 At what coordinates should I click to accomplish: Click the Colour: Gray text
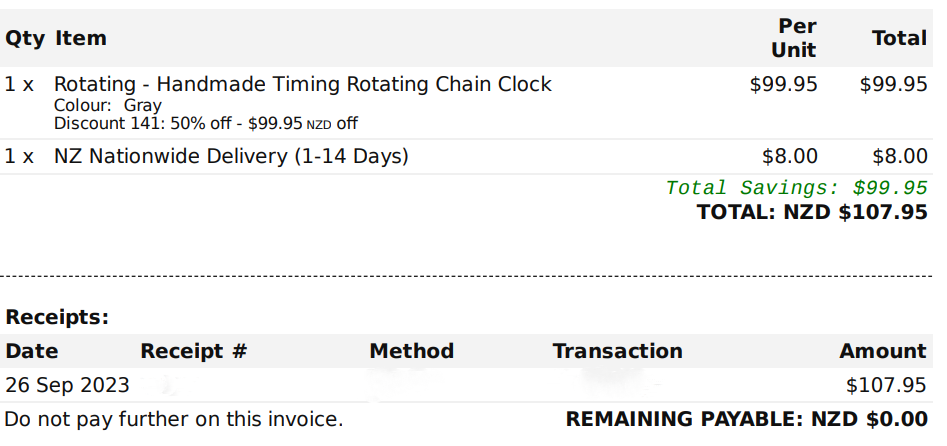pyautogui.click(x=108, y=106)
